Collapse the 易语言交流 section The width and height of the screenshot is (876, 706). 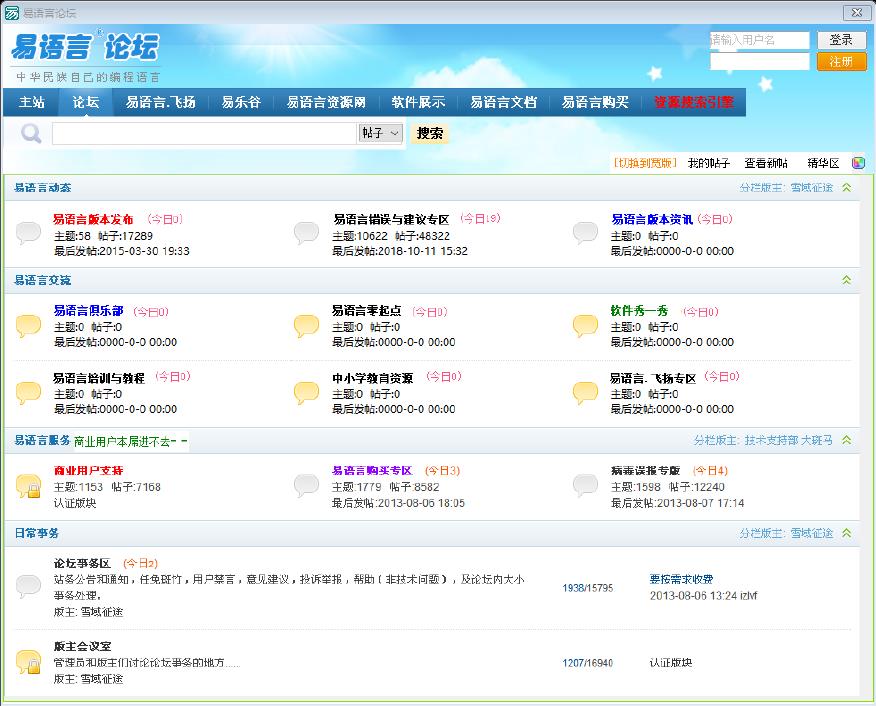pos(847,280)
